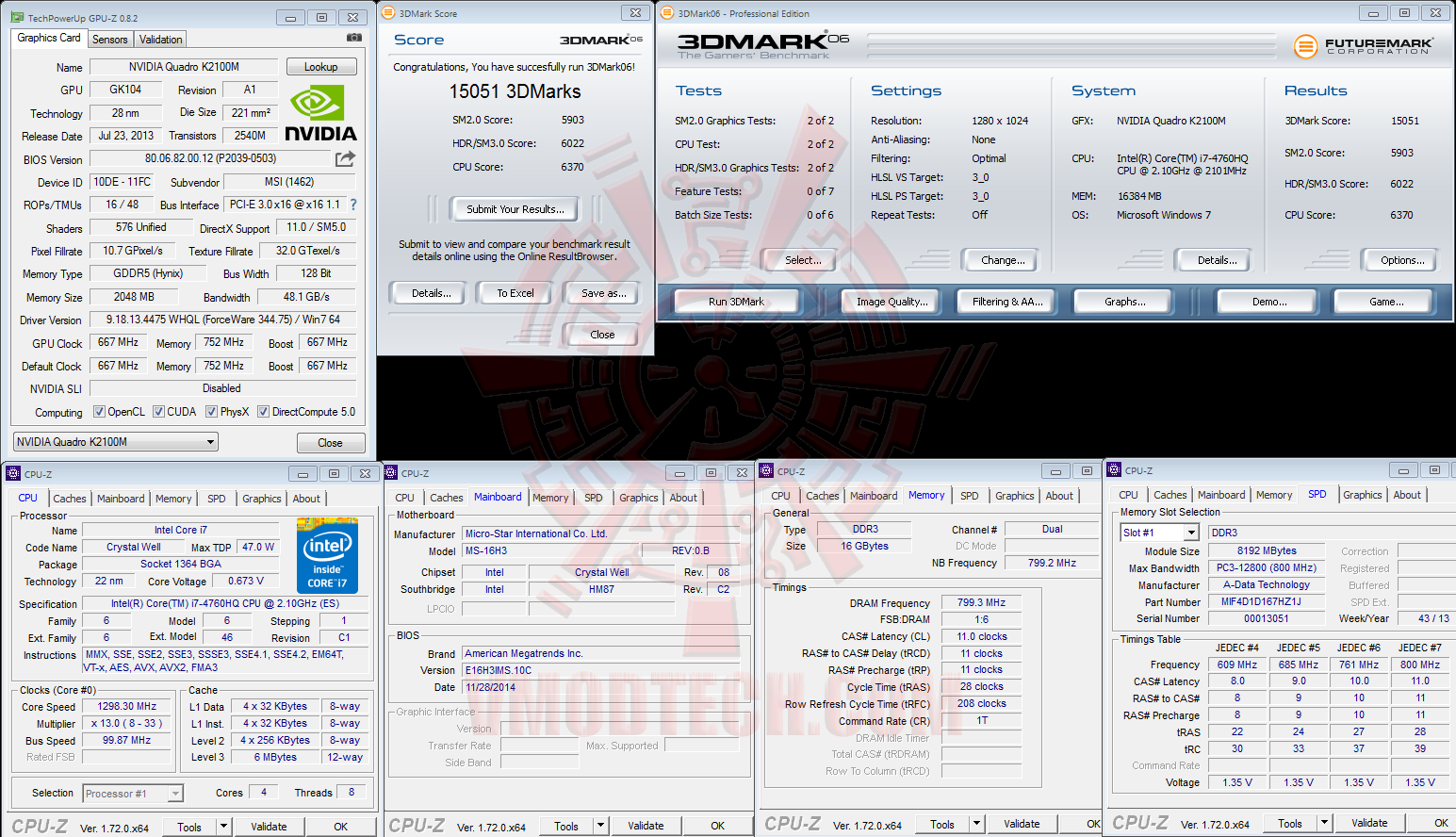This screenshot has height=837, width=1456.
Task: Toggle the OpenCL checkbox
Action: coord(99,412)
